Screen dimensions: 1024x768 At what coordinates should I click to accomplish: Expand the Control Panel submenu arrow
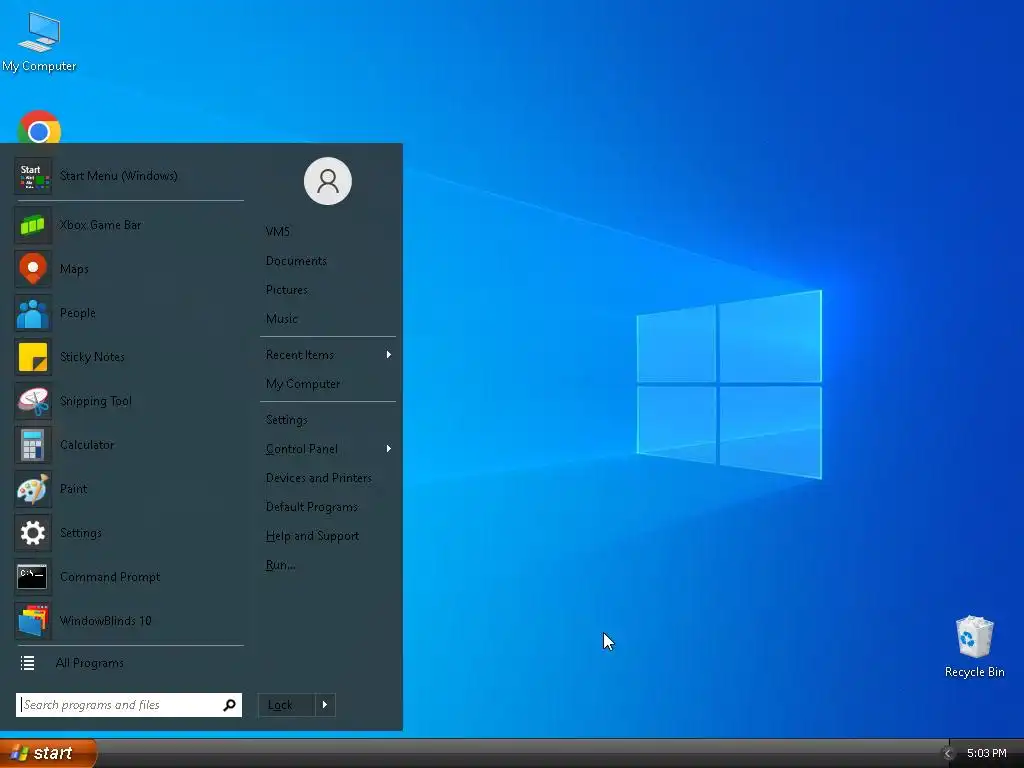[389, 449]
